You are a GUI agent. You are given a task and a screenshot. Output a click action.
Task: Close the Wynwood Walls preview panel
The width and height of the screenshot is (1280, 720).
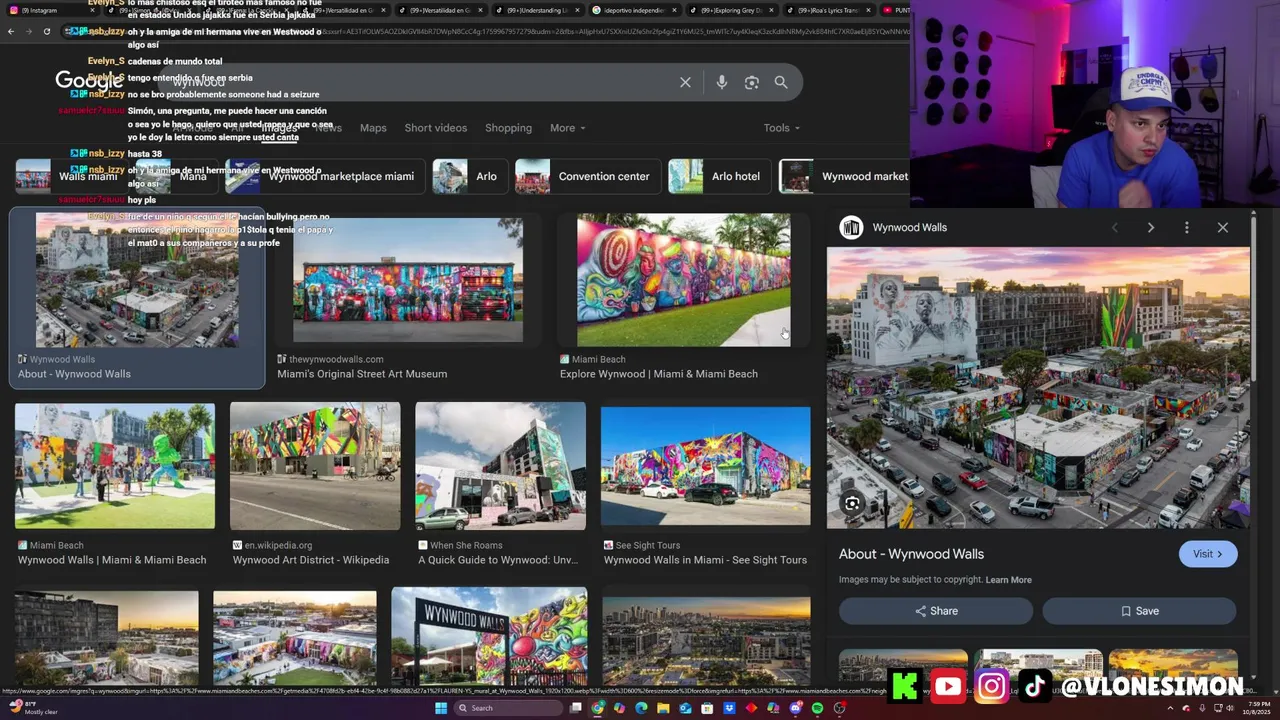click(x=1223, y=227)
